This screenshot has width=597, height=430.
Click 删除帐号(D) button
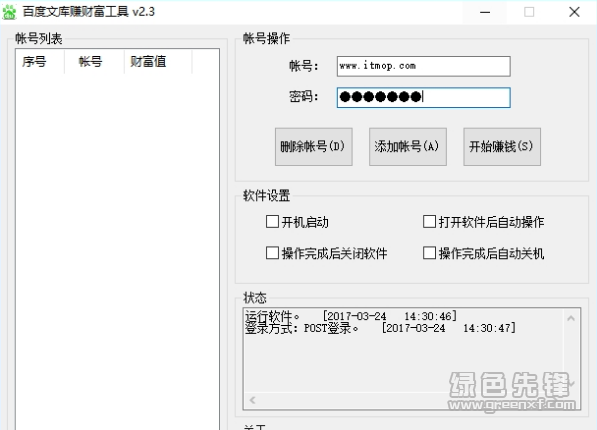(313, 147)
